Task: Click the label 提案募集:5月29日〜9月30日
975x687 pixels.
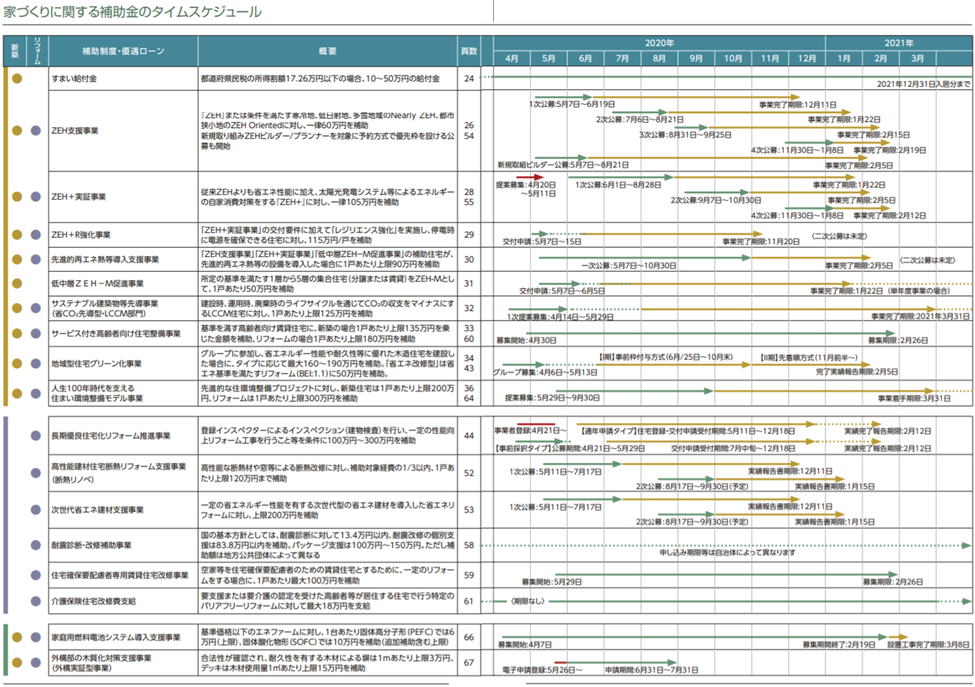Action: click(553, 398)
